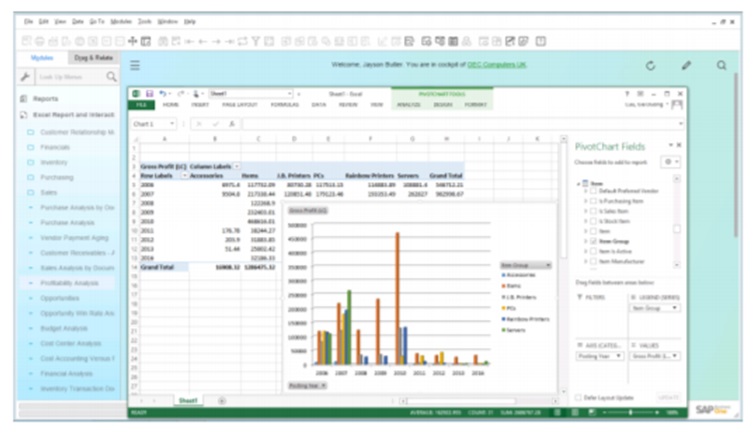Screen dimensions: 754x436
Task: Open the Item Group dropdown in Legend area
Action: pos(675,308)
